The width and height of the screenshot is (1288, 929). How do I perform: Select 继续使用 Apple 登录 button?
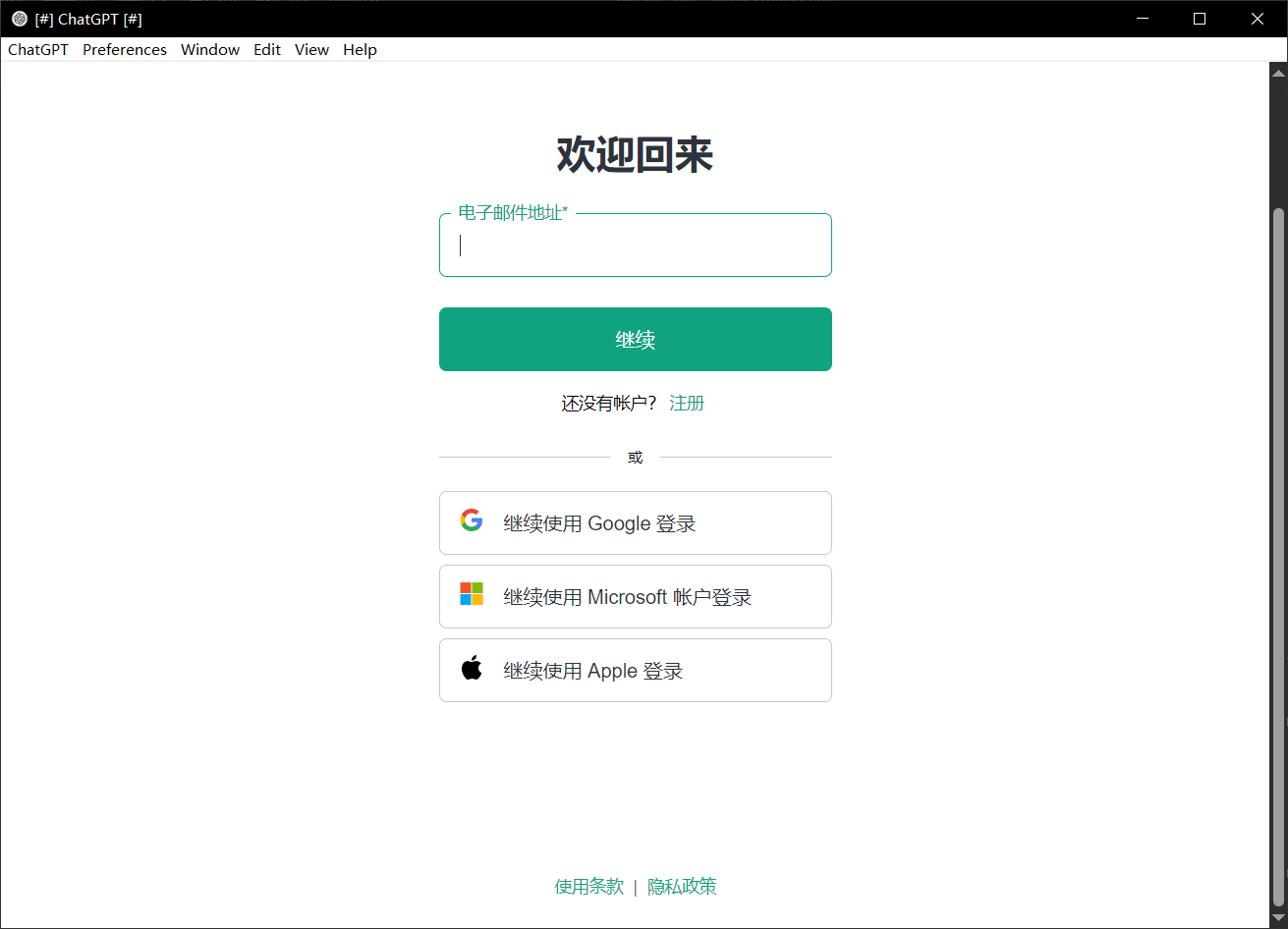tap(636, 671)
